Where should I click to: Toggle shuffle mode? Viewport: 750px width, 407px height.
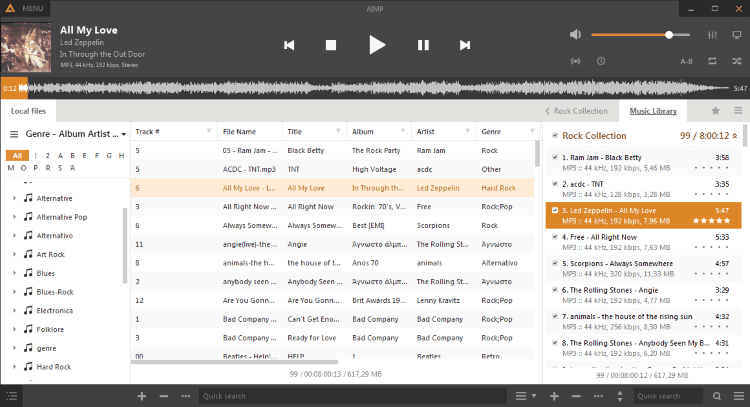click(x=737, y=61)
